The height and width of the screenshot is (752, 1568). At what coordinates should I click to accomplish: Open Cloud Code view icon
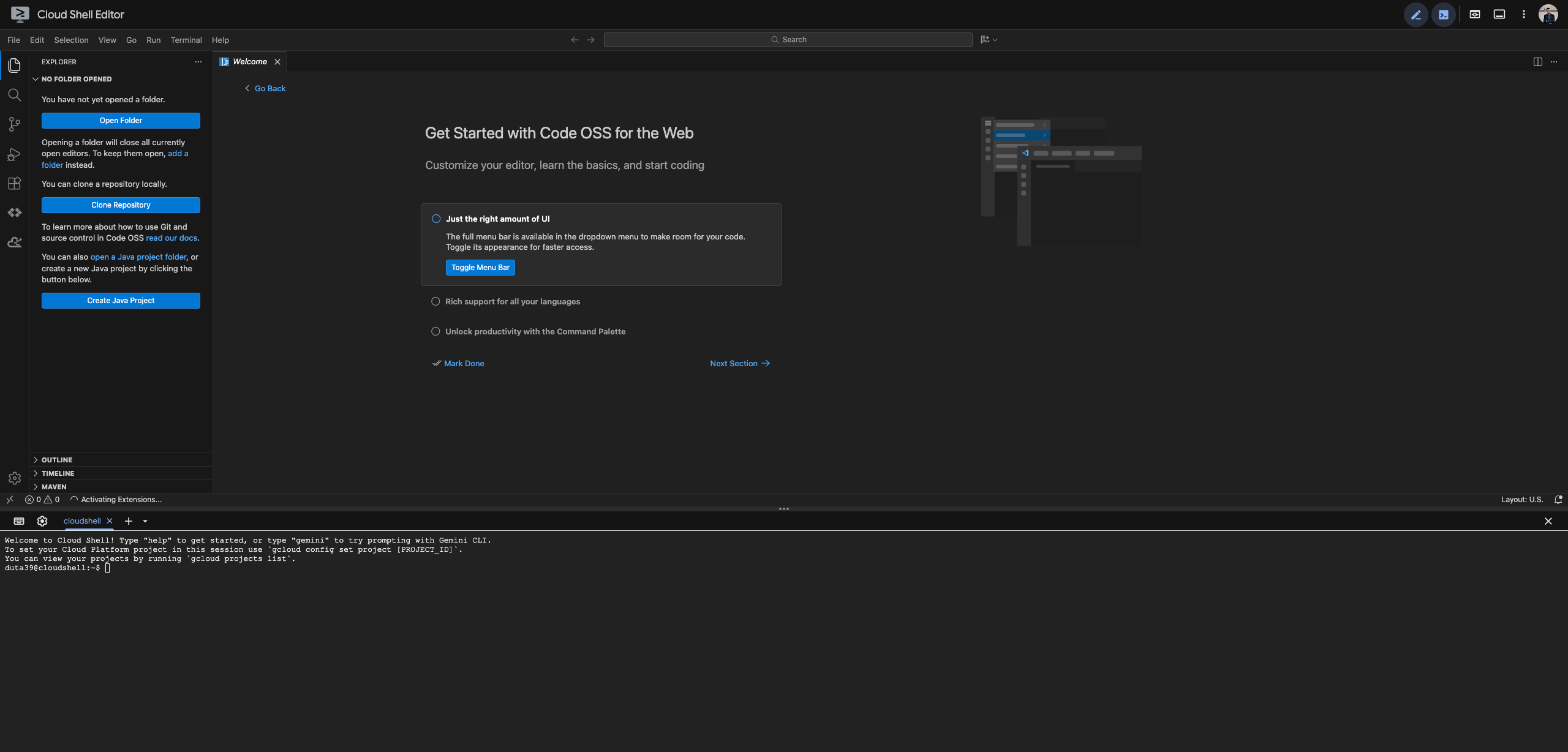tap(14, 212)
